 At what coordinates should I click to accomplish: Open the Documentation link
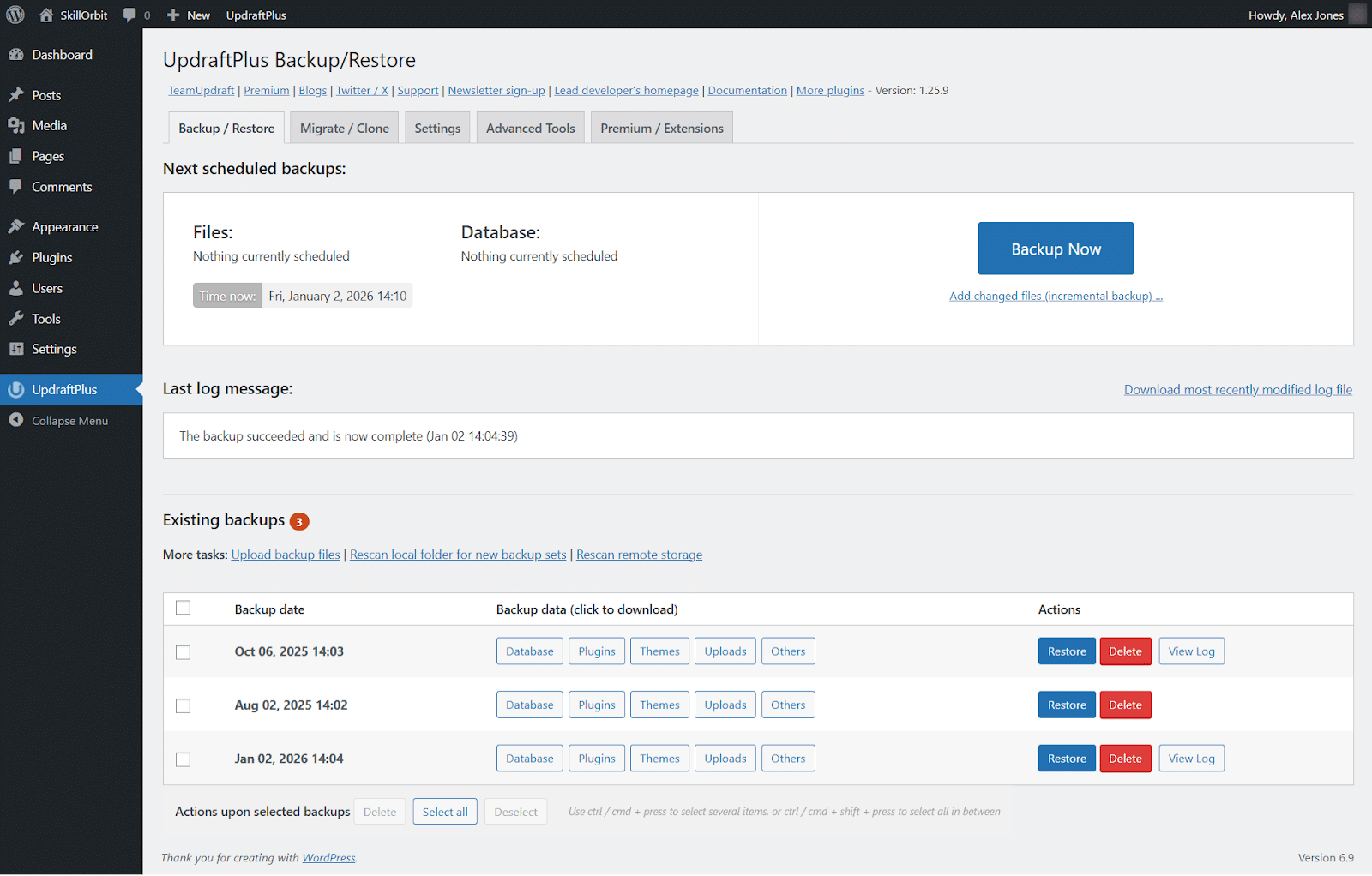747,91
